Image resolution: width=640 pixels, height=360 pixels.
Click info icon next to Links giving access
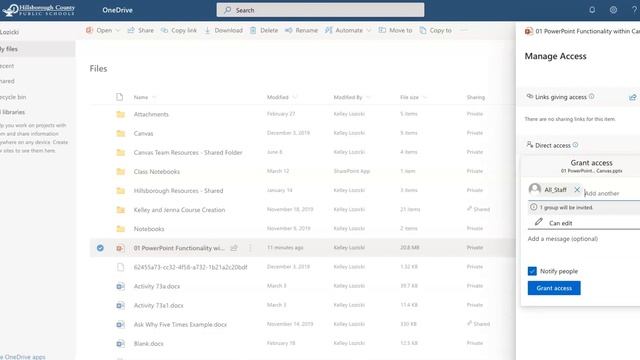pos(591,96)
